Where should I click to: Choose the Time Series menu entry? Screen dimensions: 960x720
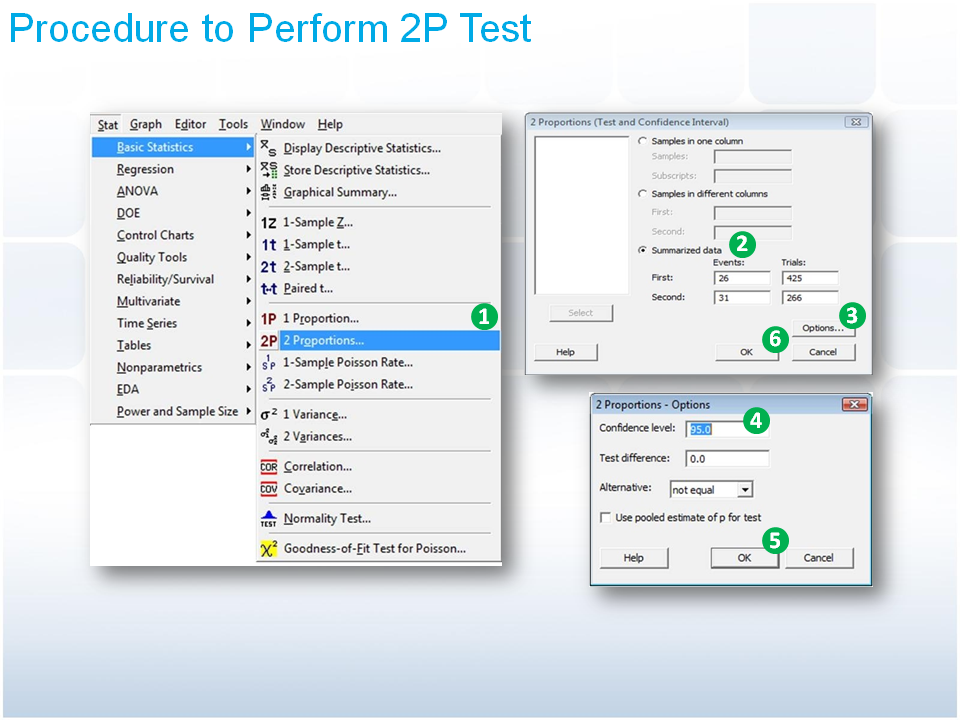pos(173,323)
